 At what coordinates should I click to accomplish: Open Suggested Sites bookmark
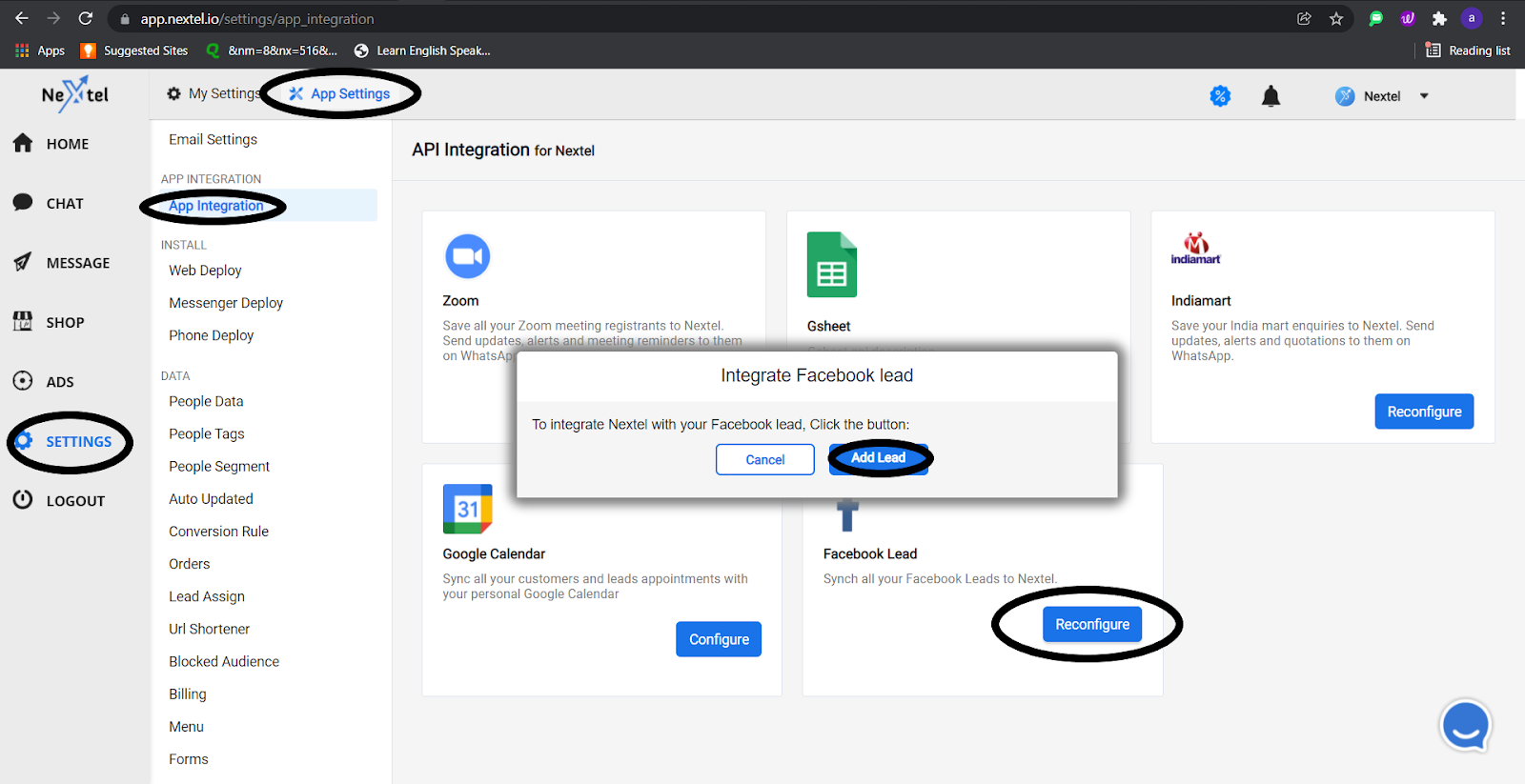coord(134,50)
